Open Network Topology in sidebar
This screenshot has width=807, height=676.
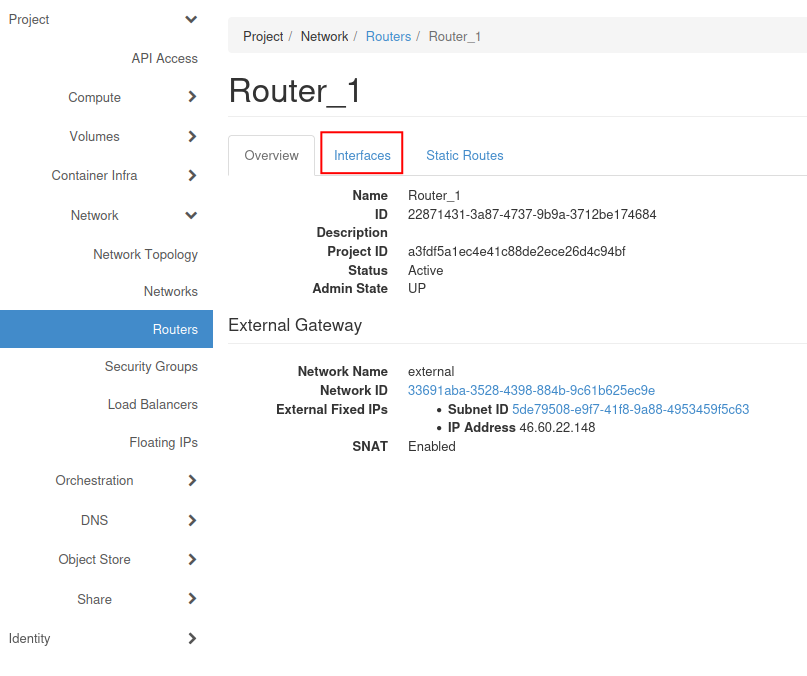(145, 255)
